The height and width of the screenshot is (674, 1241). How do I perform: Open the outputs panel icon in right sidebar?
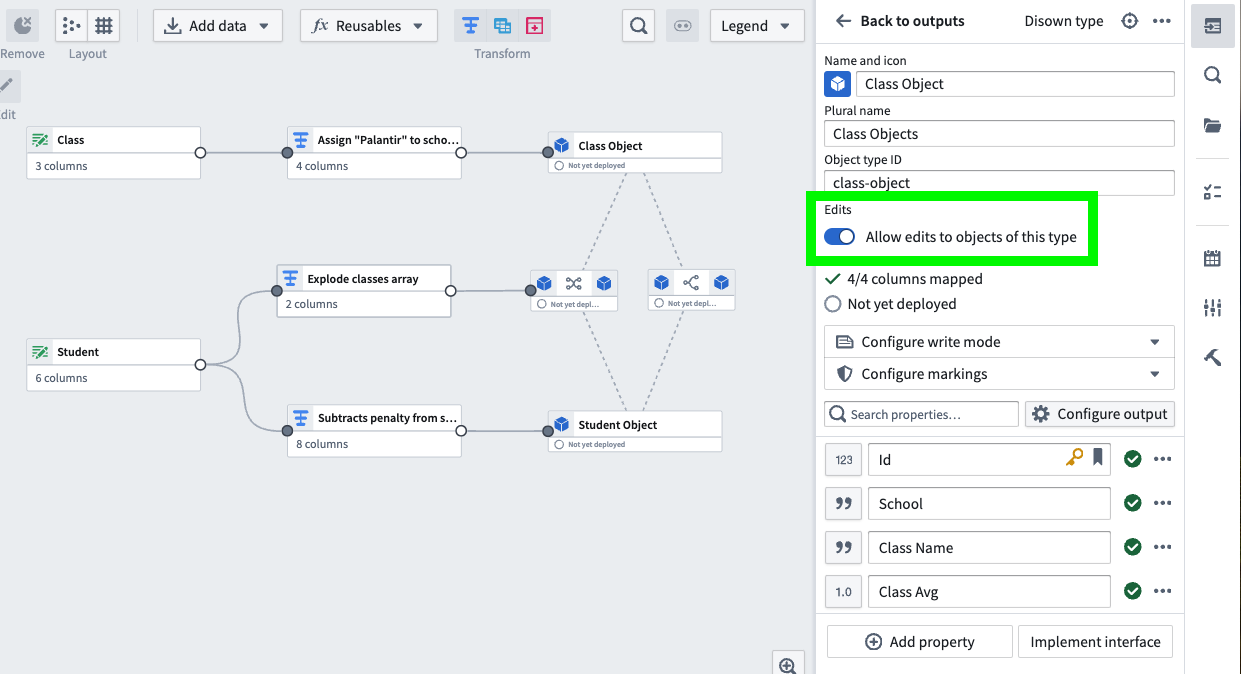click(1212, 26)
